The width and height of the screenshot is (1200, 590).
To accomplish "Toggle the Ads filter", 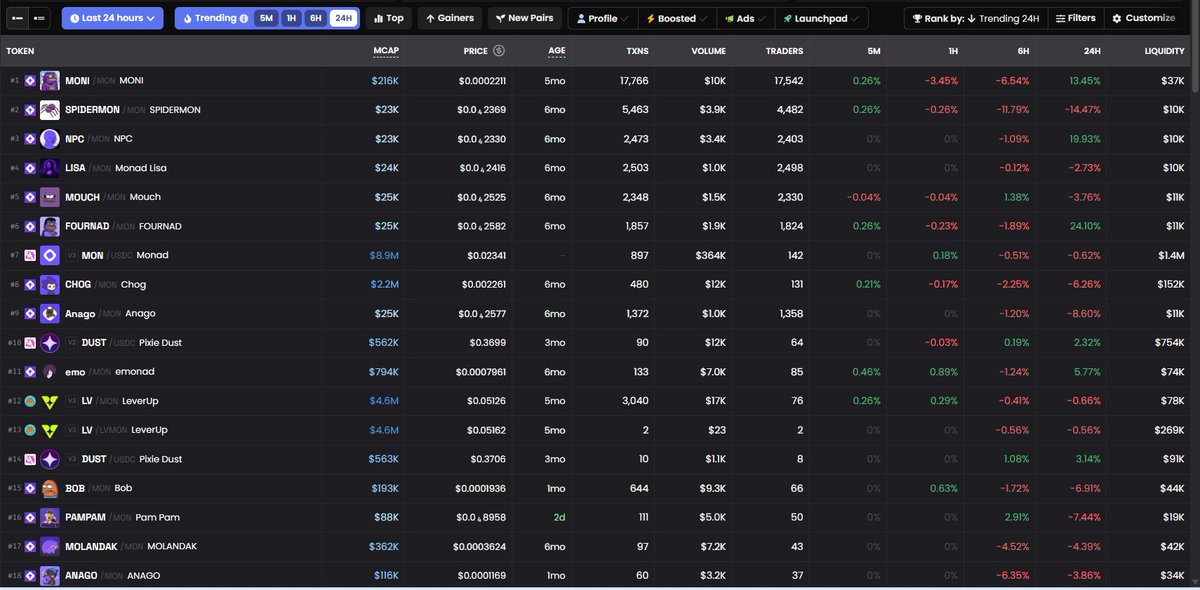I will tap(745, 18).
